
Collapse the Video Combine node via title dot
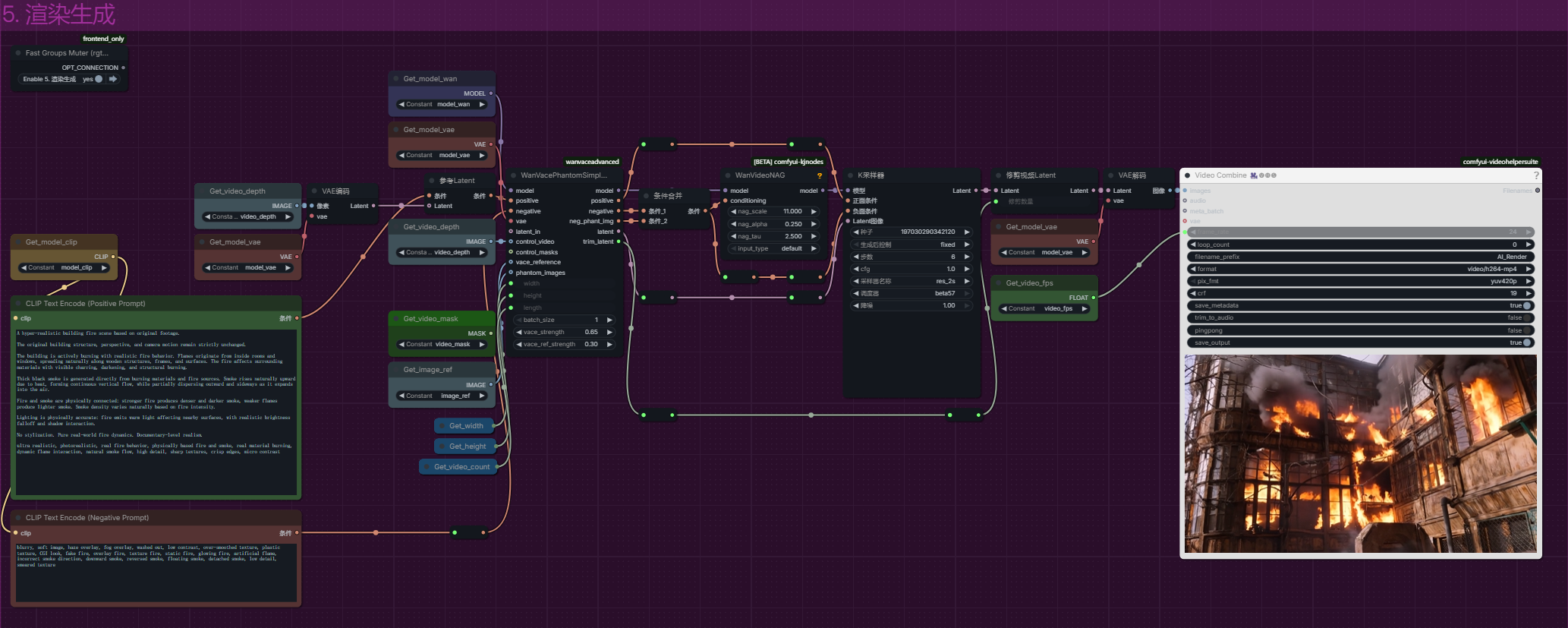pos(1187,175)
